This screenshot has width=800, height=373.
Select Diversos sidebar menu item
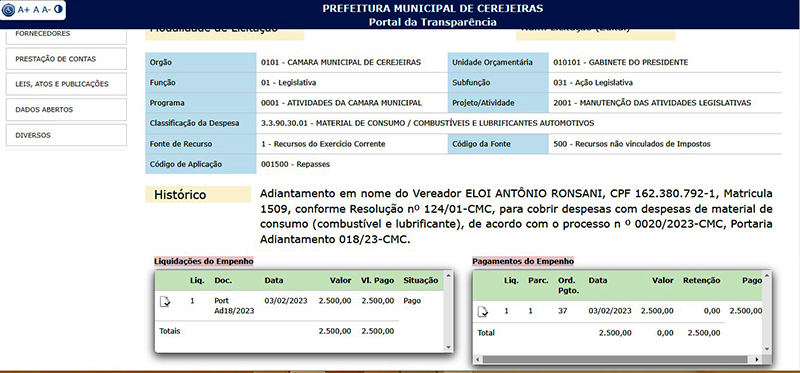coord(66,135)
